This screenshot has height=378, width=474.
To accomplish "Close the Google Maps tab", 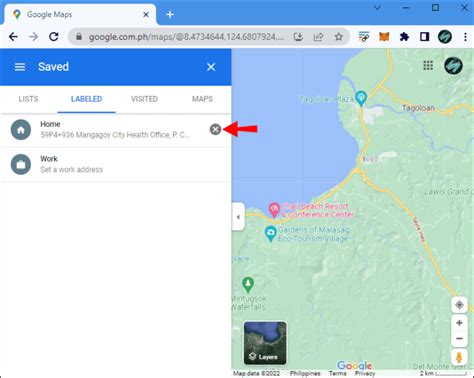I will point(146,15).
